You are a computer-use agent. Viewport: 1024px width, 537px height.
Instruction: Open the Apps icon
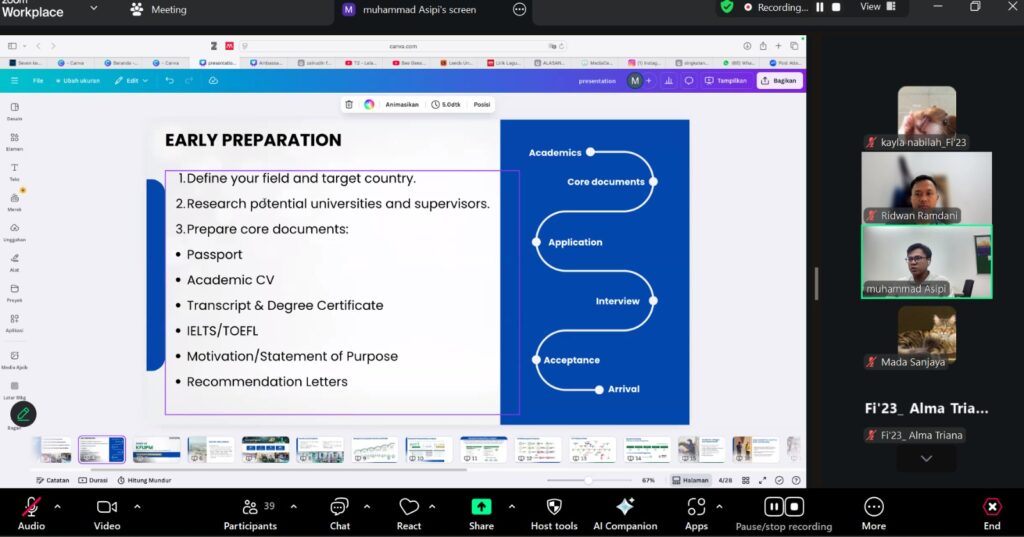(x=696, y=508)
